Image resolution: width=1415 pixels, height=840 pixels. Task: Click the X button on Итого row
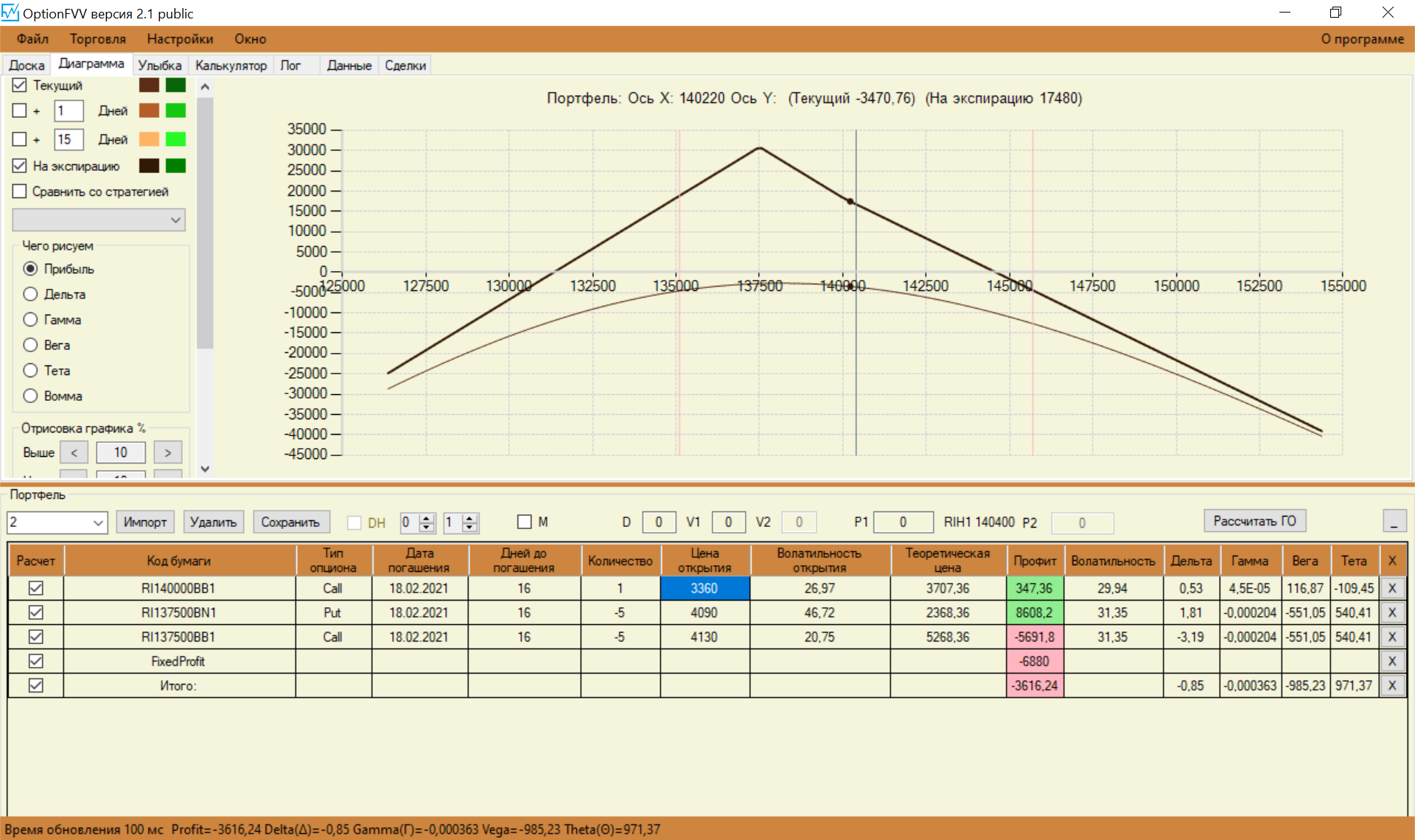1391,685
